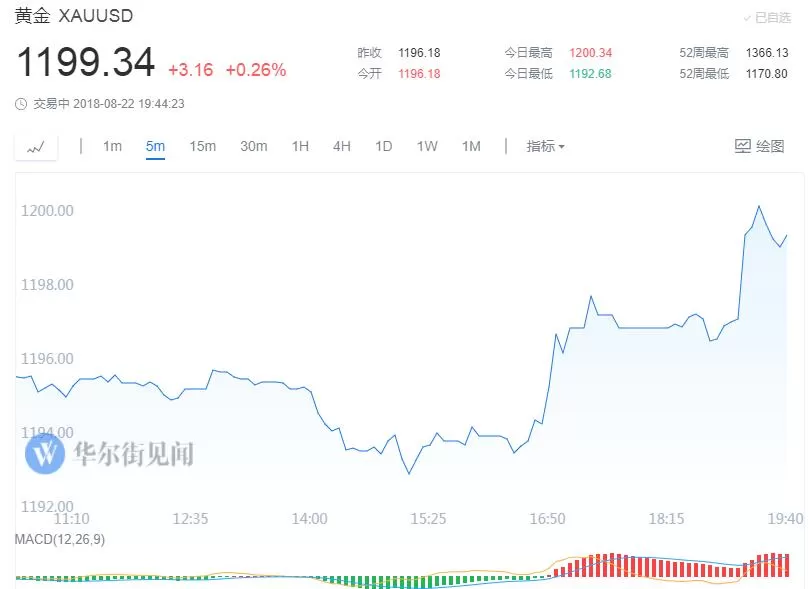Screen dimensions: 808x589
Task: Click the clock icon beside 交易中
Action: click(21, 104)
